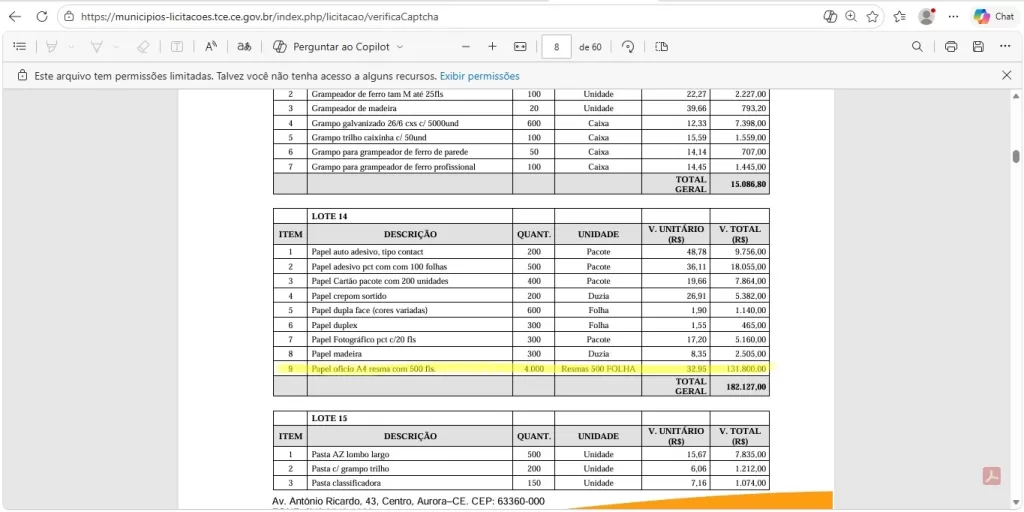Click the Exibir permissões link
Image resolution: width=1024 pixels, height=512 pixels.
pos(479,76)
